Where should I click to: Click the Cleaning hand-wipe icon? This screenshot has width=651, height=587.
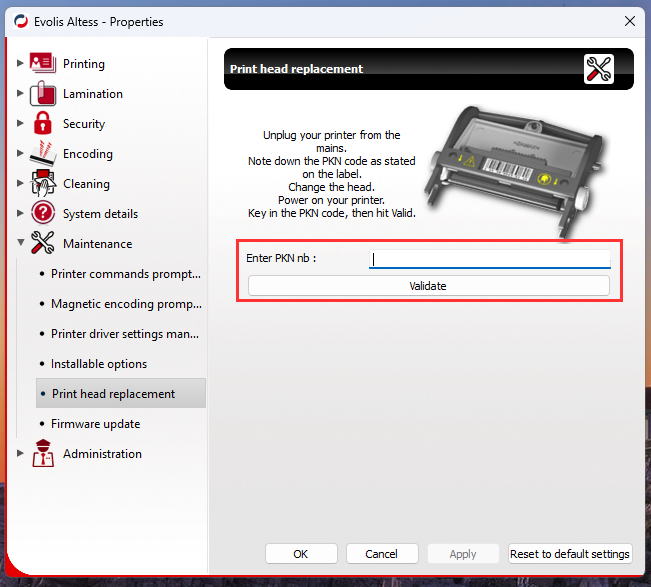(43, 183)
